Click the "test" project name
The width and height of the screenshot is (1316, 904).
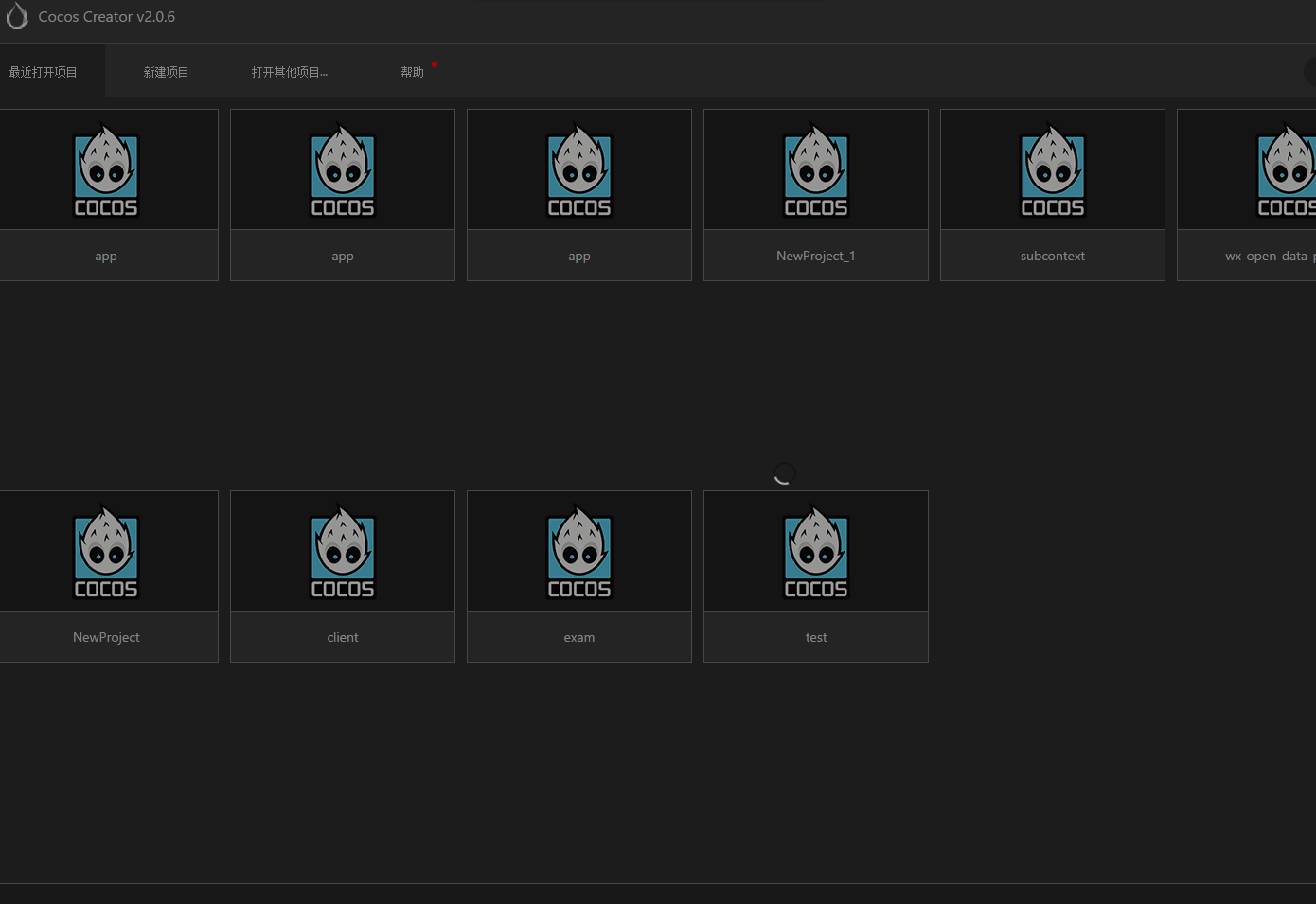point(816,637)
